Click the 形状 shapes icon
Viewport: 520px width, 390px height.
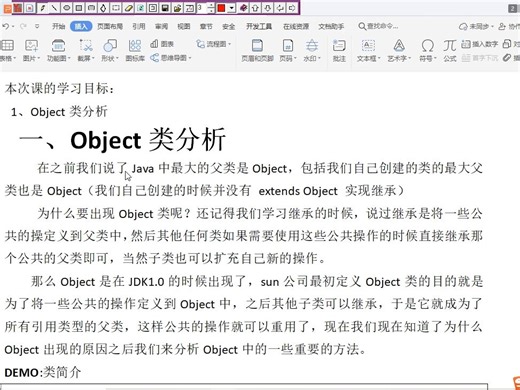tap(110, 45)
